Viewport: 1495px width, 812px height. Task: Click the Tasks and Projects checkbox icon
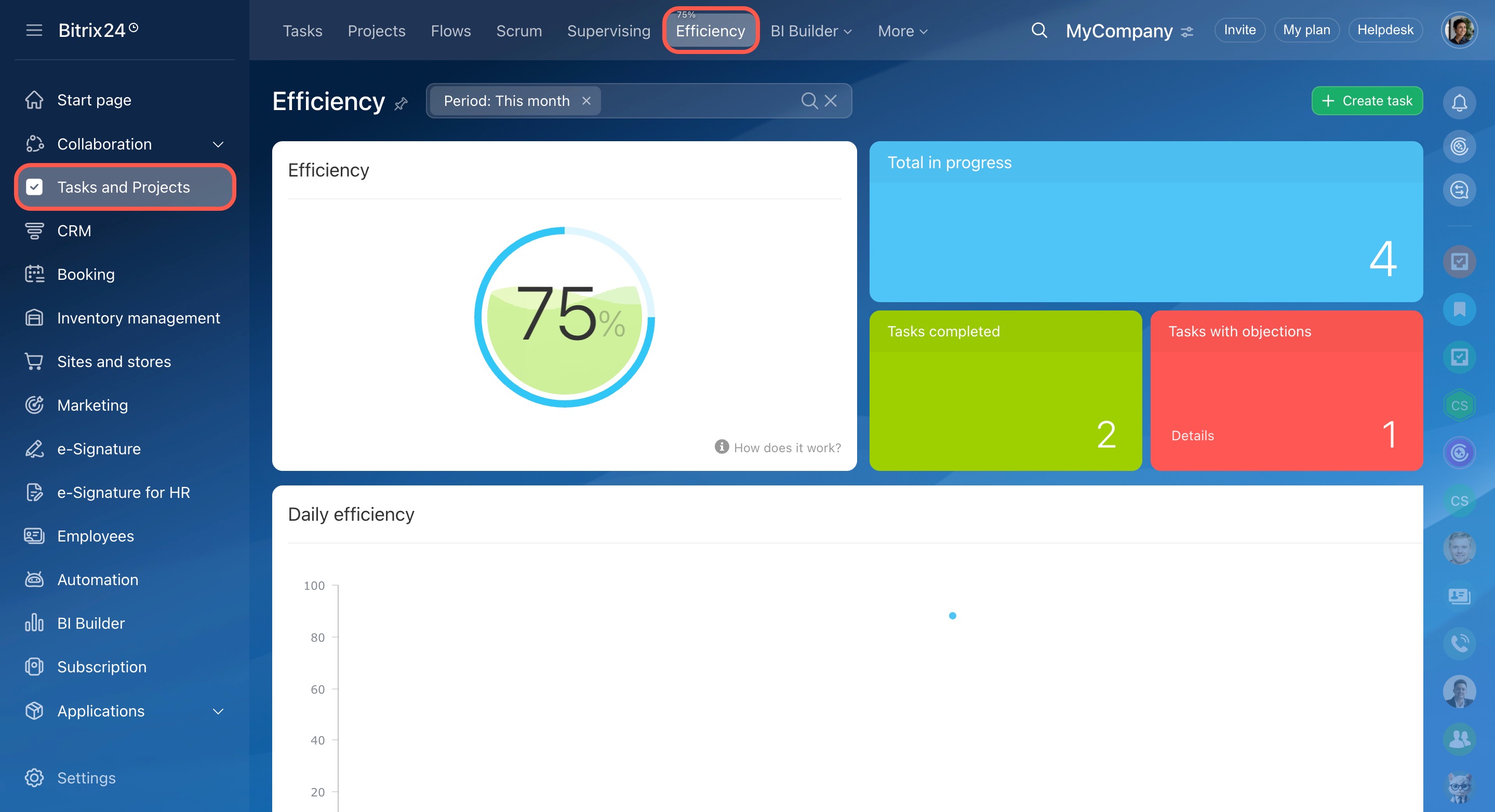[x=34, y=187]
